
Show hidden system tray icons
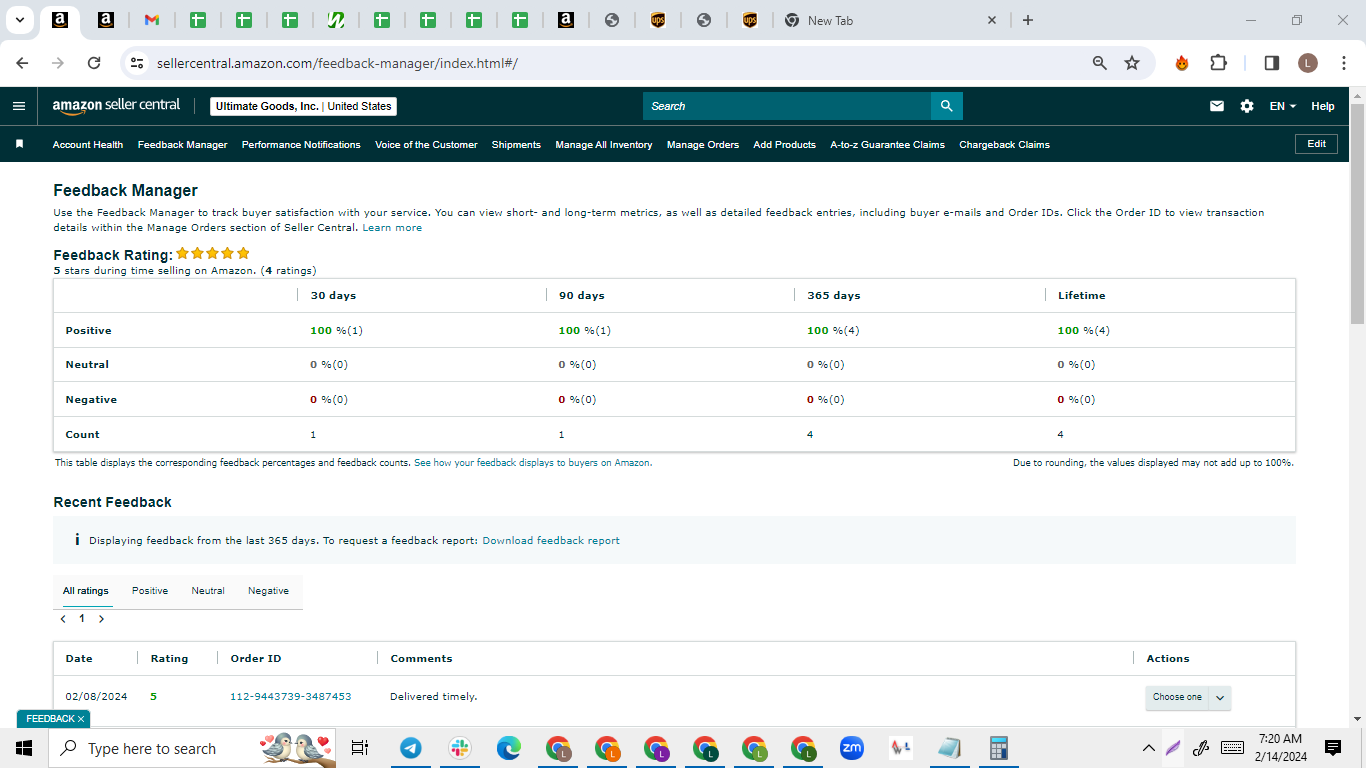pos(1148,748)
